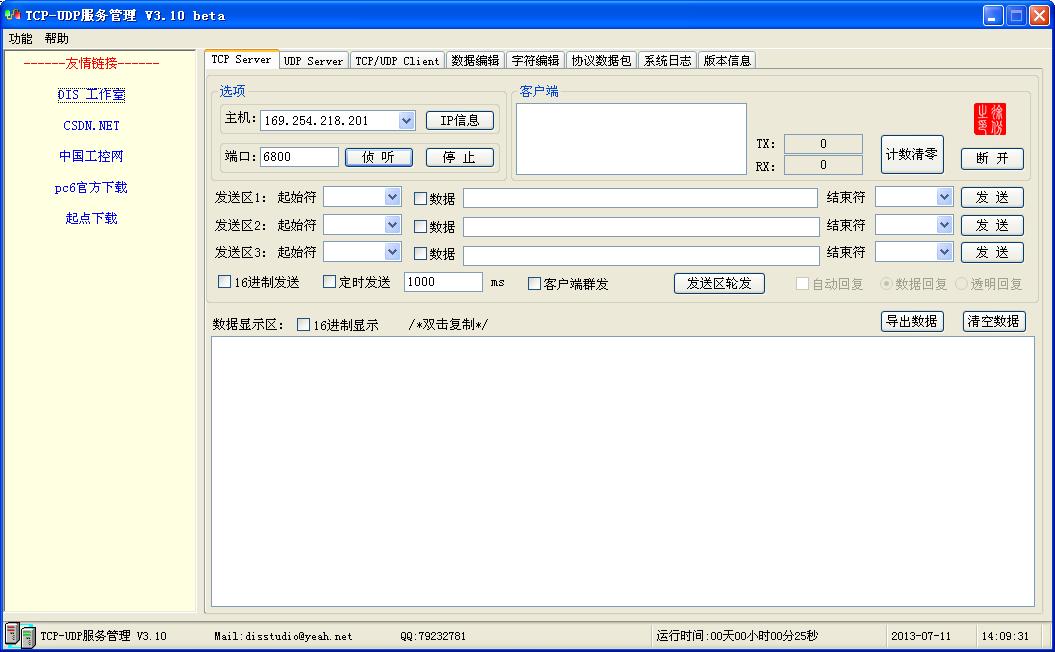Click the 清空数据 button

(994, 321)
